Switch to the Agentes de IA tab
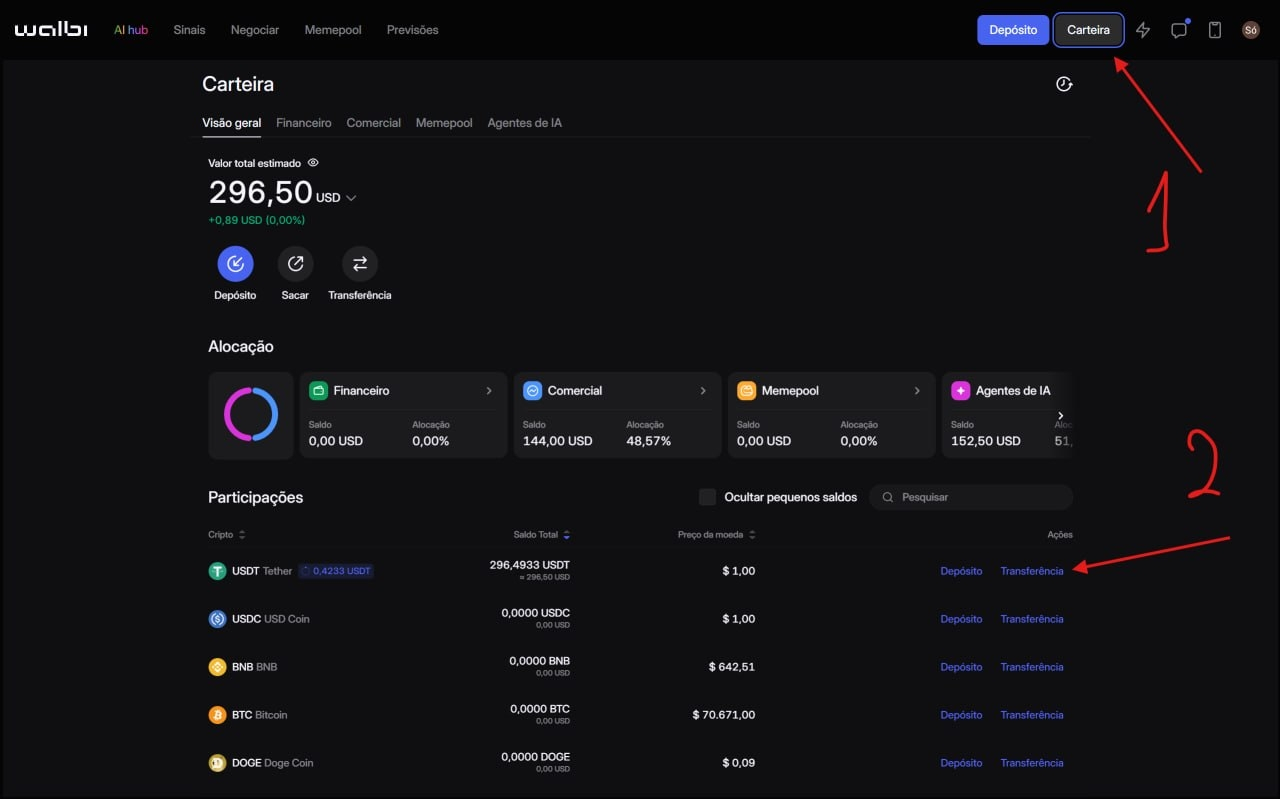 pyautogui.click(x=524, y=123)
